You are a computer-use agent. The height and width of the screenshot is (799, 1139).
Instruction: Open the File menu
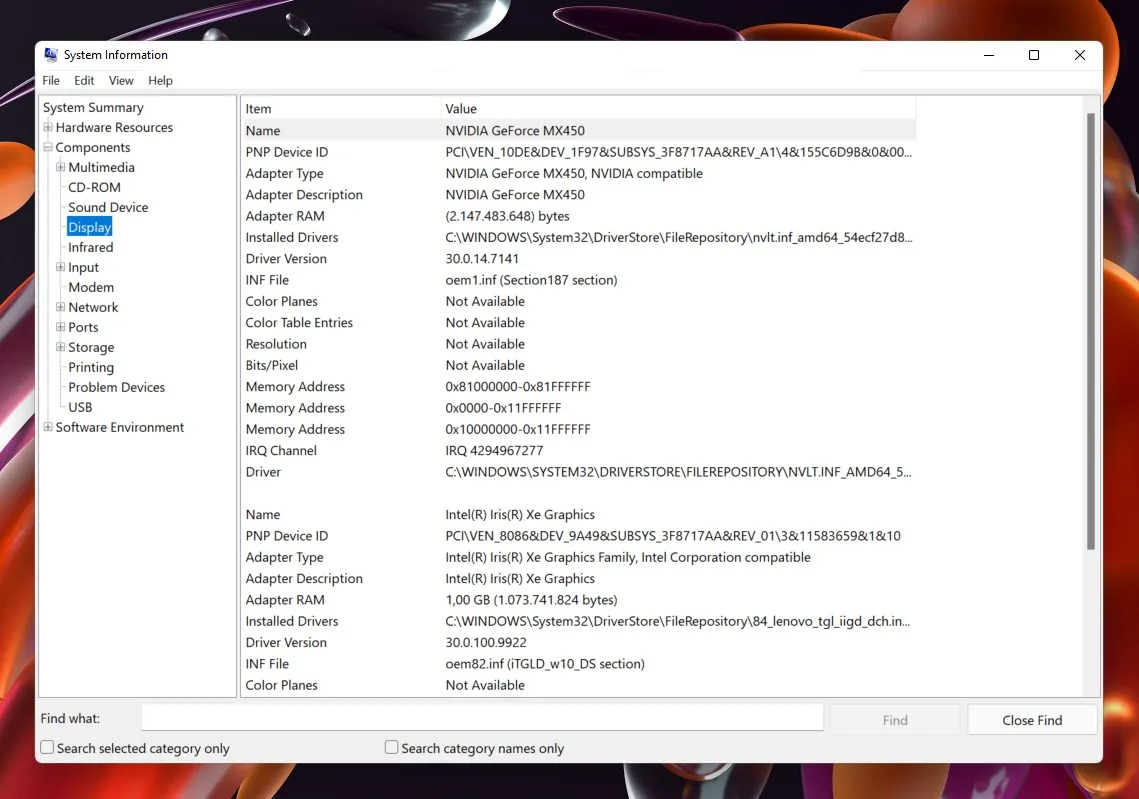(x=51, y=81)
